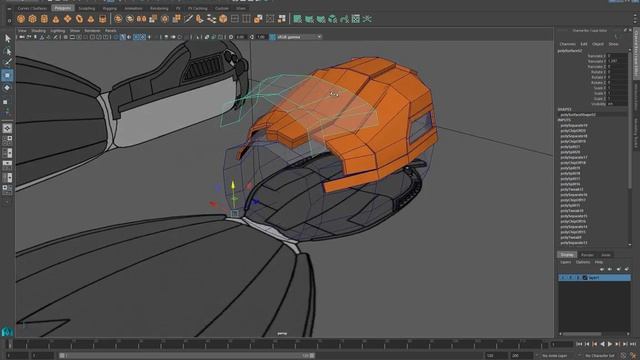
Task: Create a polygon torus from shelf
Action: click(79, 19)
